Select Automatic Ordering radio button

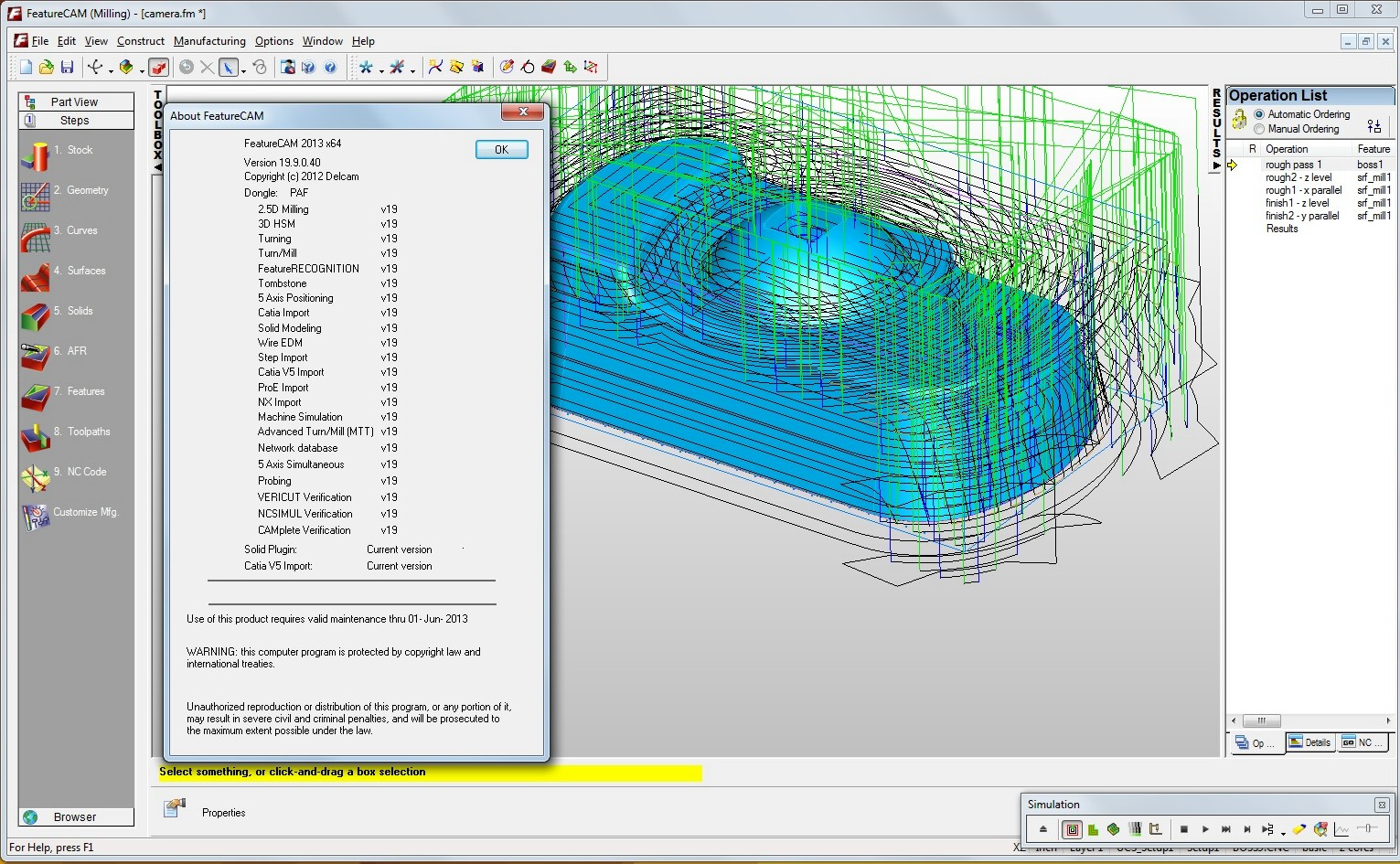[x=1259, y=114]
